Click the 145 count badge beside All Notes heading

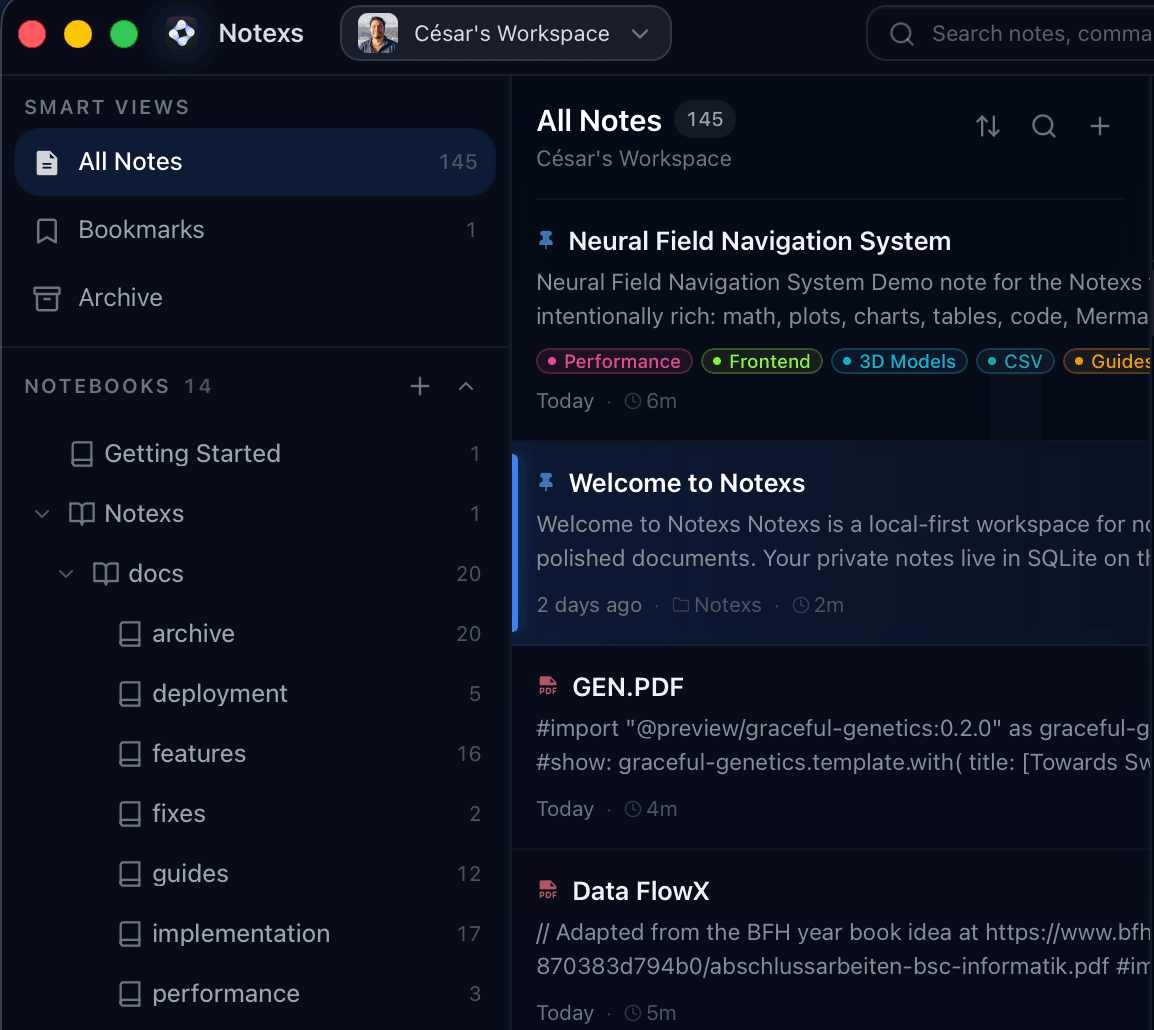705,119
